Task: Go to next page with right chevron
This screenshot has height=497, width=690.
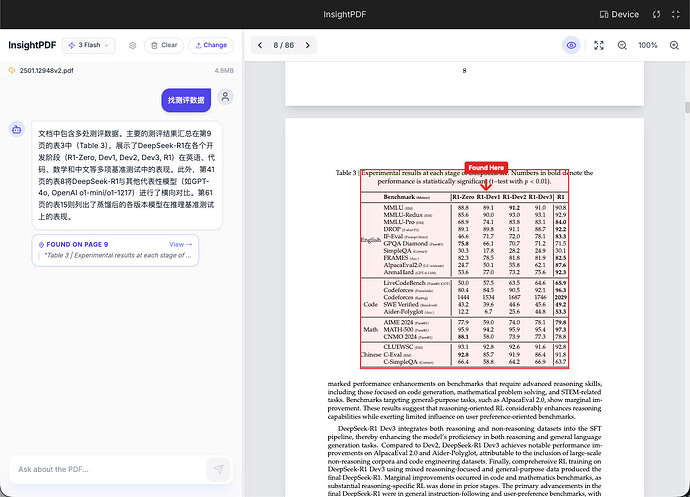Action: tap(307, 45)
